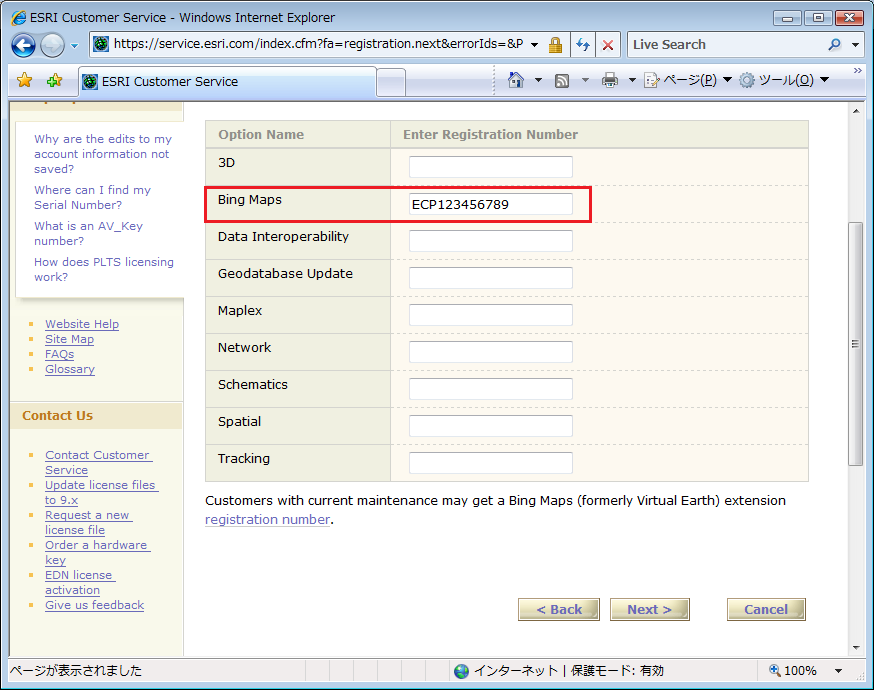This screenshot has width=874, height=690.
Task: Click the Print icon in toolbar
Action: 609,80
